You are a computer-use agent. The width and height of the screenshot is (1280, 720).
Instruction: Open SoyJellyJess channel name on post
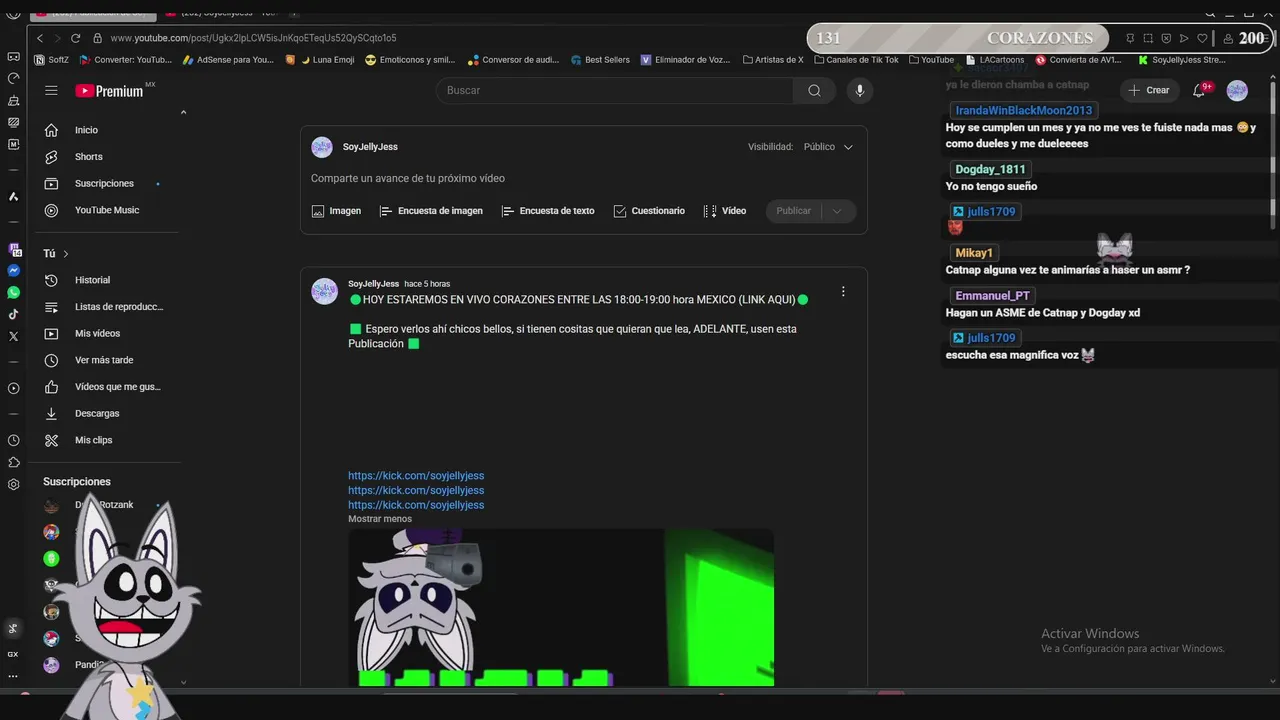373,284
